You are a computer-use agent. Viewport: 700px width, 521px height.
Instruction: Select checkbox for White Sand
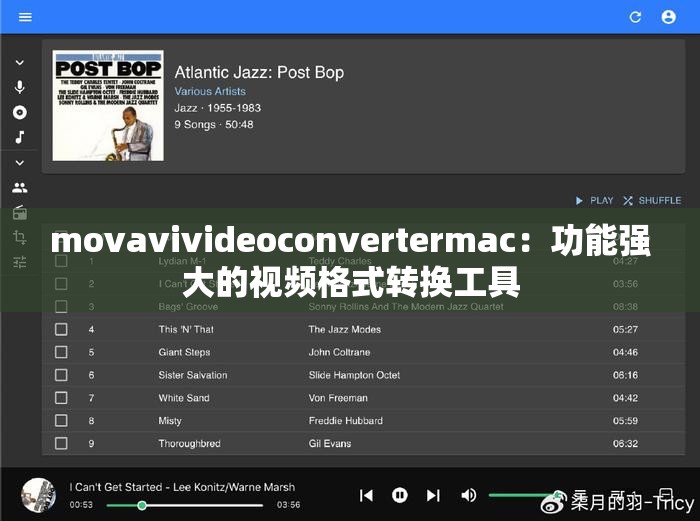[x=61, y=398]
